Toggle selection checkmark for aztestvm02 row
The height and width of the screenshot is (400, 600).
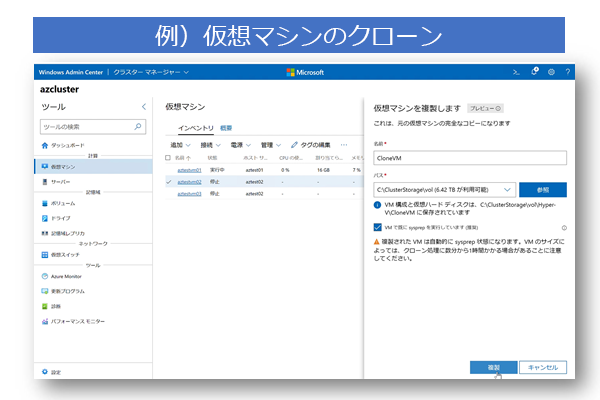tap(168, 182)
